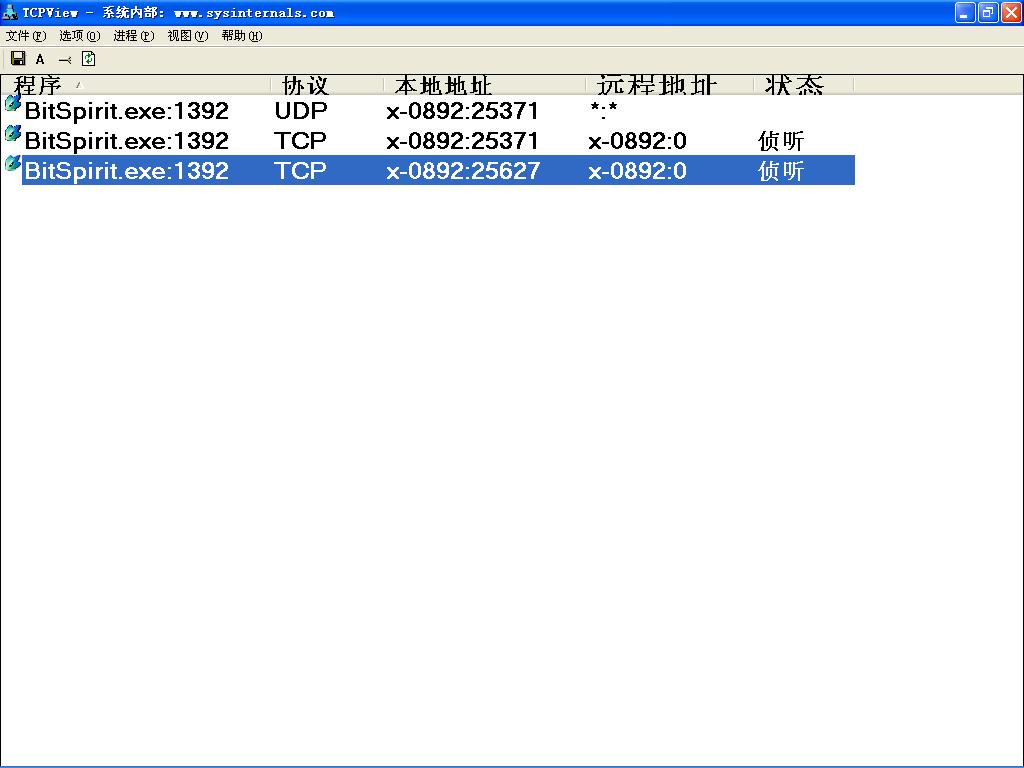Sort by the 协议 column header
The height and width of the screenshot is (768, 1024).
[x=327, y=85]
